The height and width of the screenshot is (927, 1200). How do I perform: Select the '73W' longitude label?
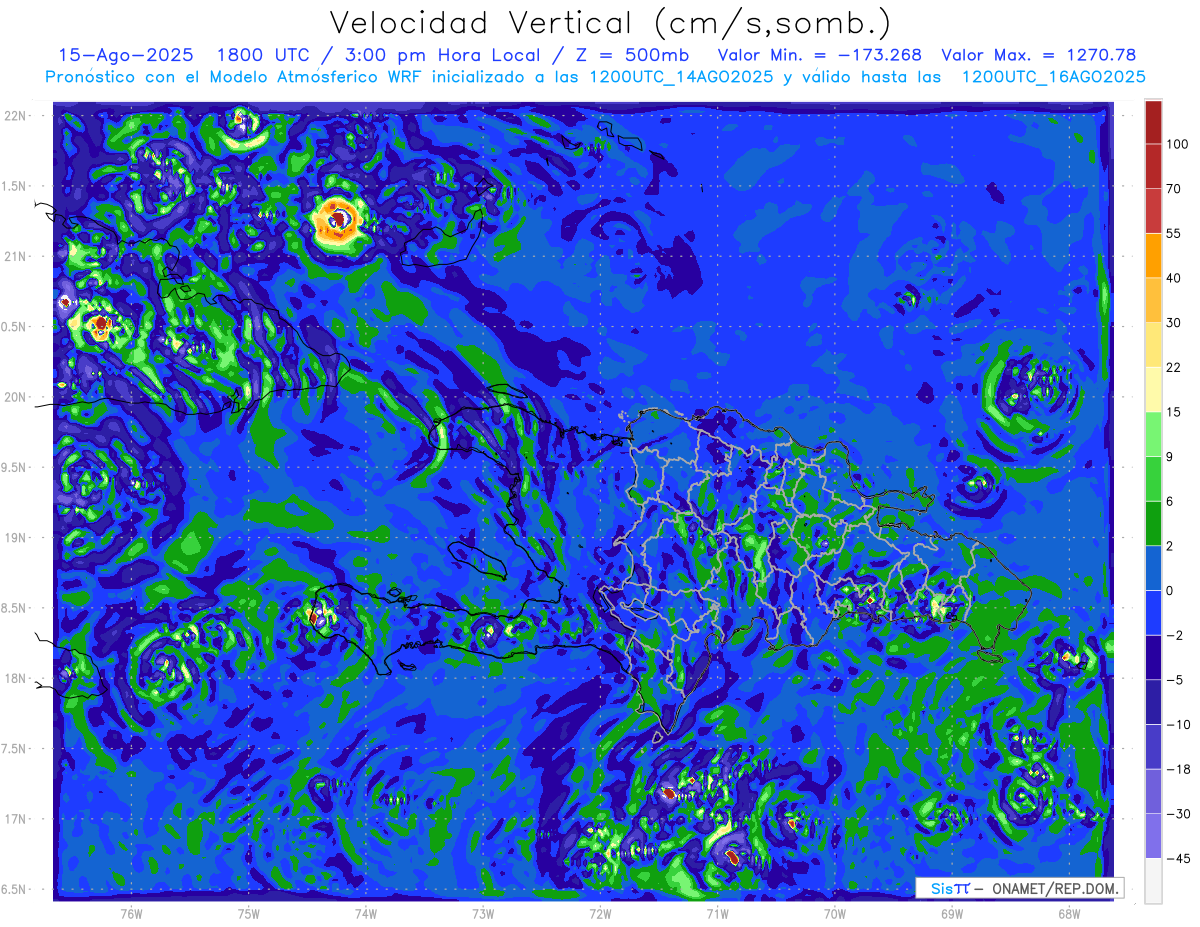tap(483, 913)
